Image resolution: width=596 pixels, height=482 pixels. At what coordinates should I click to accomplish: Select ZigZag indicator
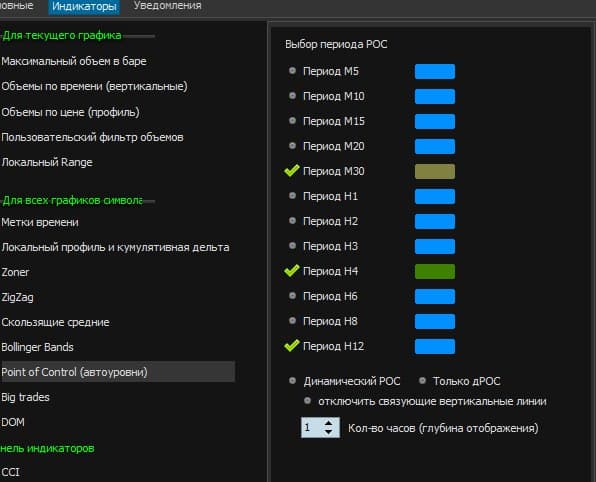point(17,297)
